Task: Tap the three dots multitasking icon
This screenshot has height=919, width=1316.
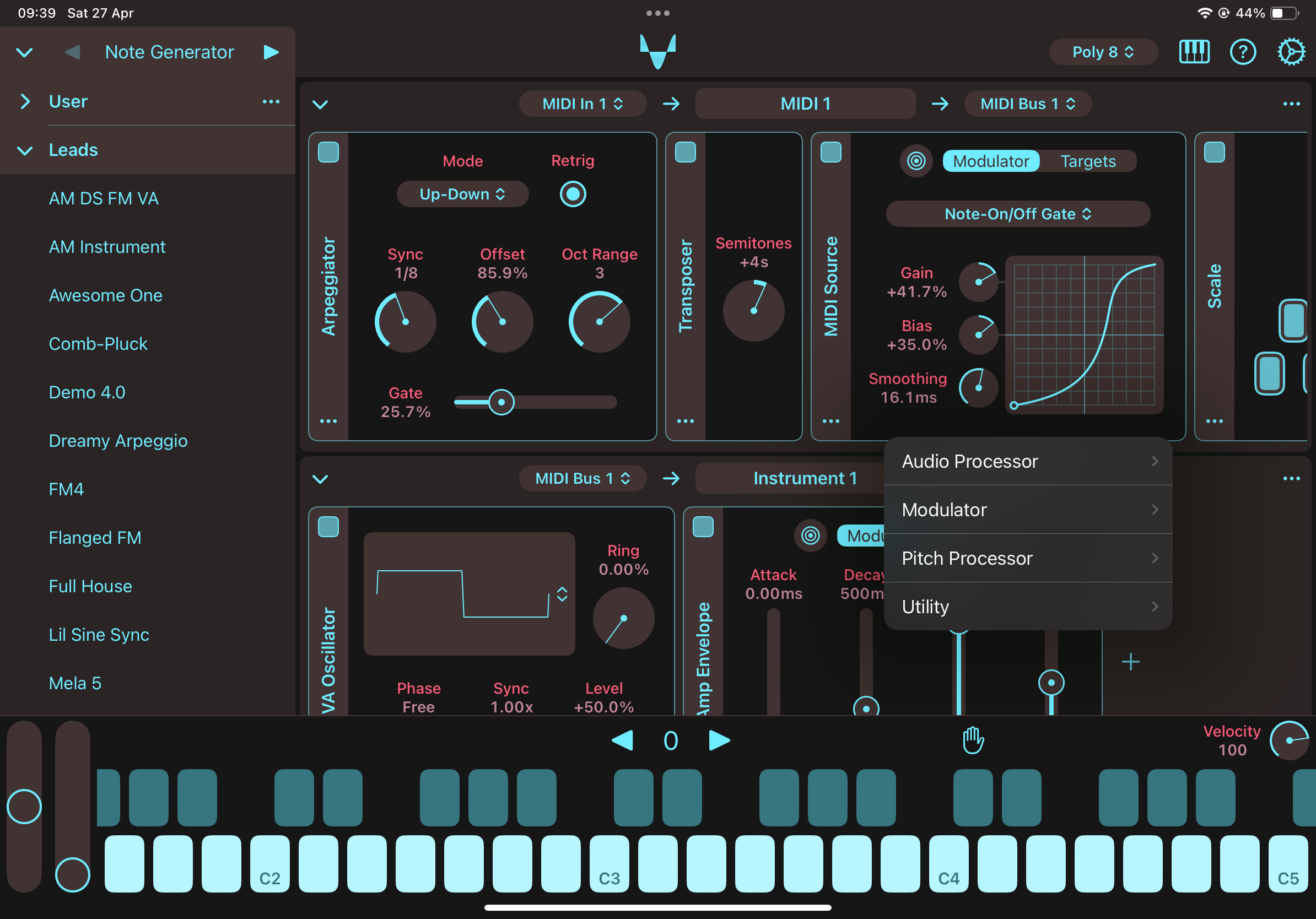Action: (x=658, y=13)
